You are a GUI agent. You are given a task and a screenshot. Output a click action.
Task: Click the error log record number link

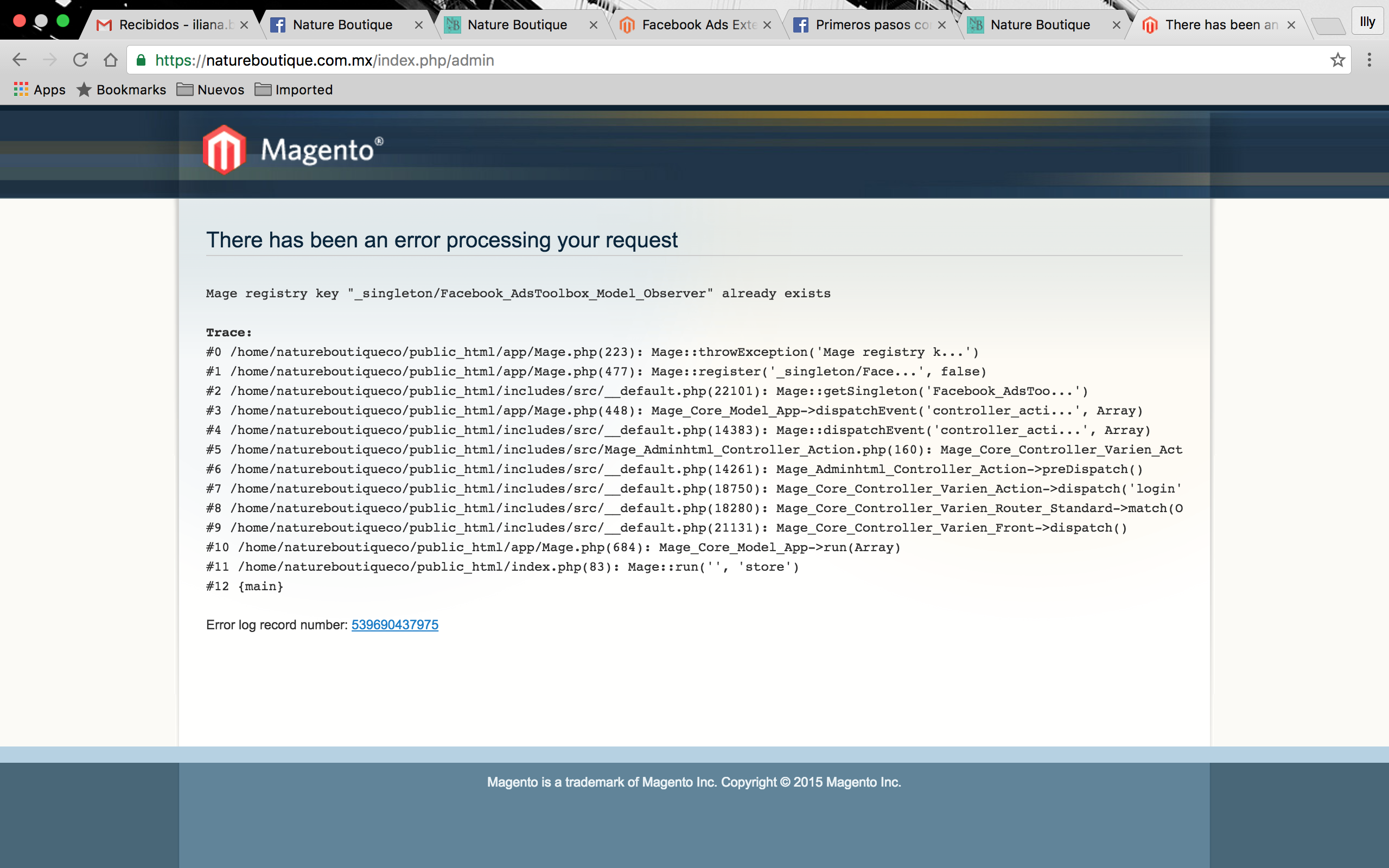394,624
